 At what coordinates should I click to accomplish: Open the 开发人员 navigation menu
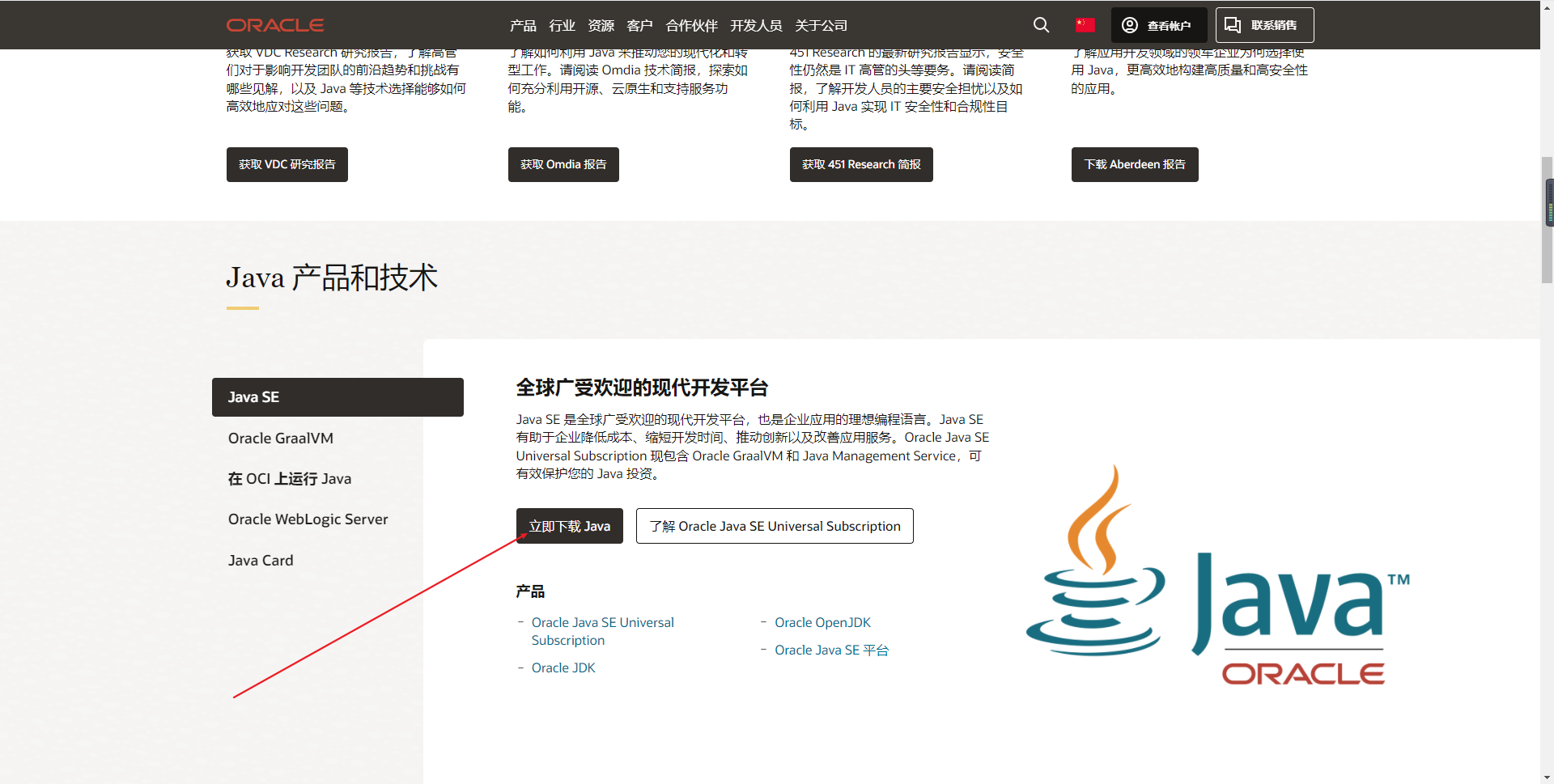[756, 26]
